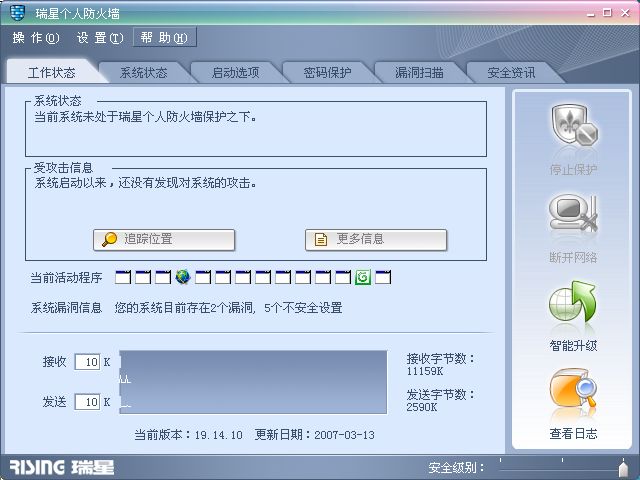
Task: Open the 密码保护 tab
Action: [x=327, y=73]
